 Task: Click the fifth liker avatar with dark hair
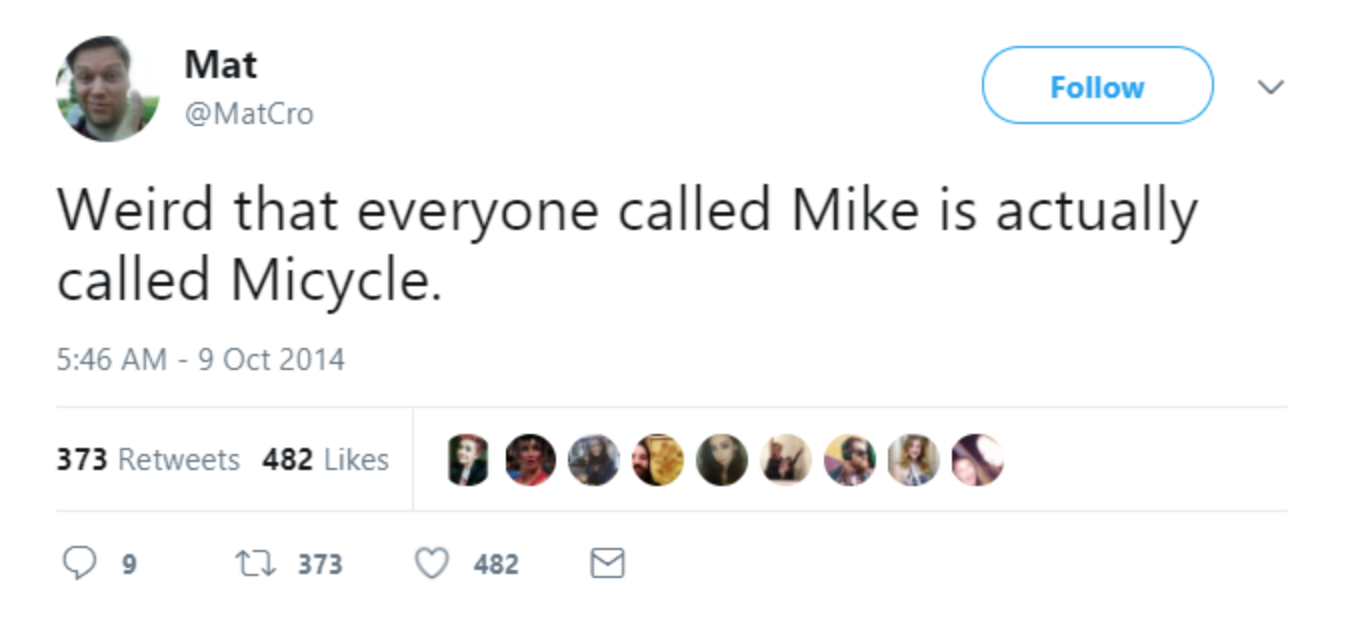pyautogui.click(x=722, y=460)
